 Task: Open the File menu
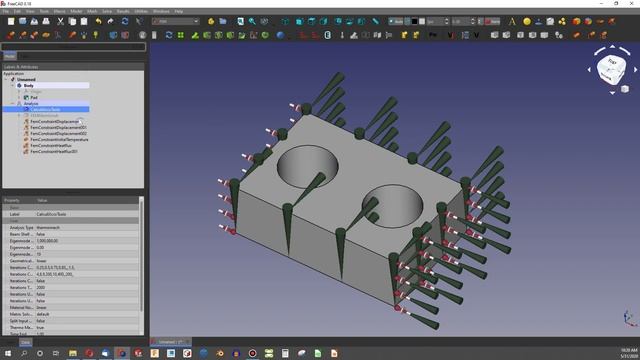[x=5, y=11]
